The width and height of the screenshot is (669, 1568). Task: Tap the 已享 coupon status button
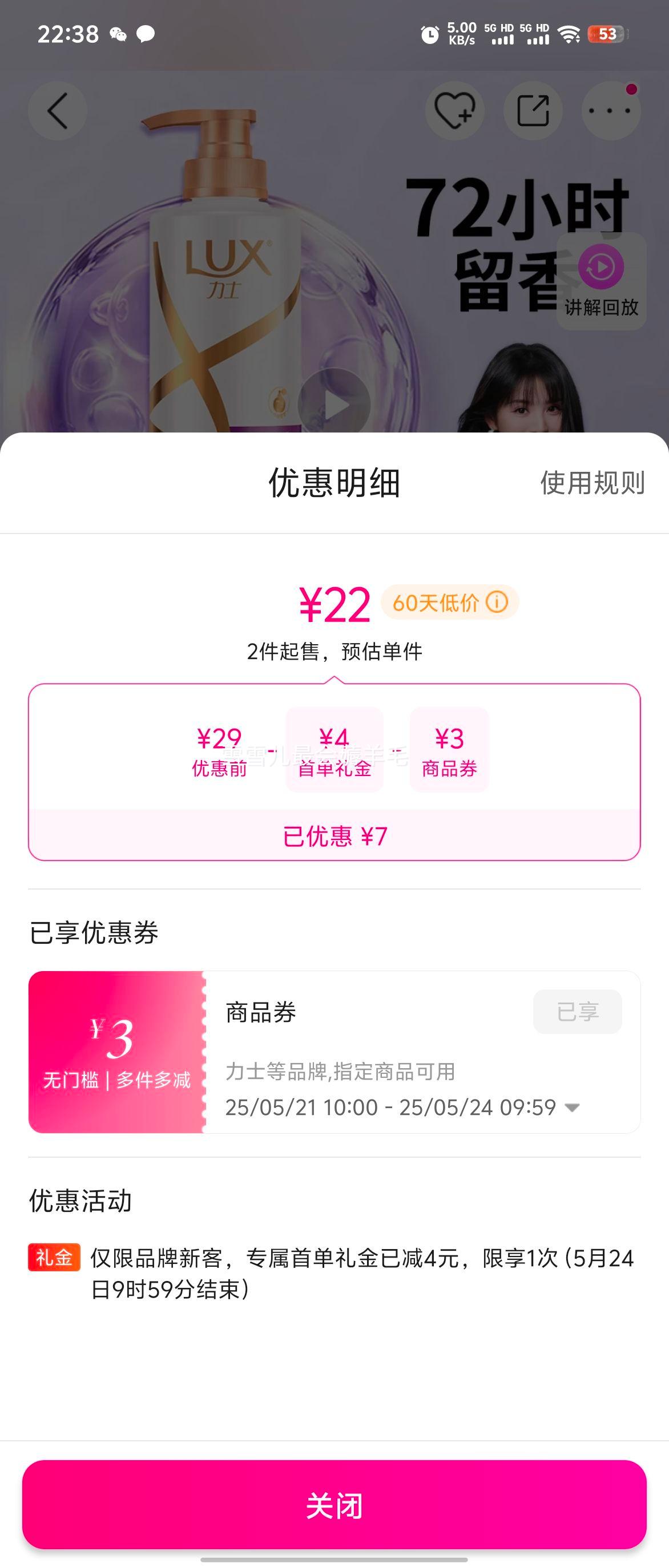pos(577,1012)
